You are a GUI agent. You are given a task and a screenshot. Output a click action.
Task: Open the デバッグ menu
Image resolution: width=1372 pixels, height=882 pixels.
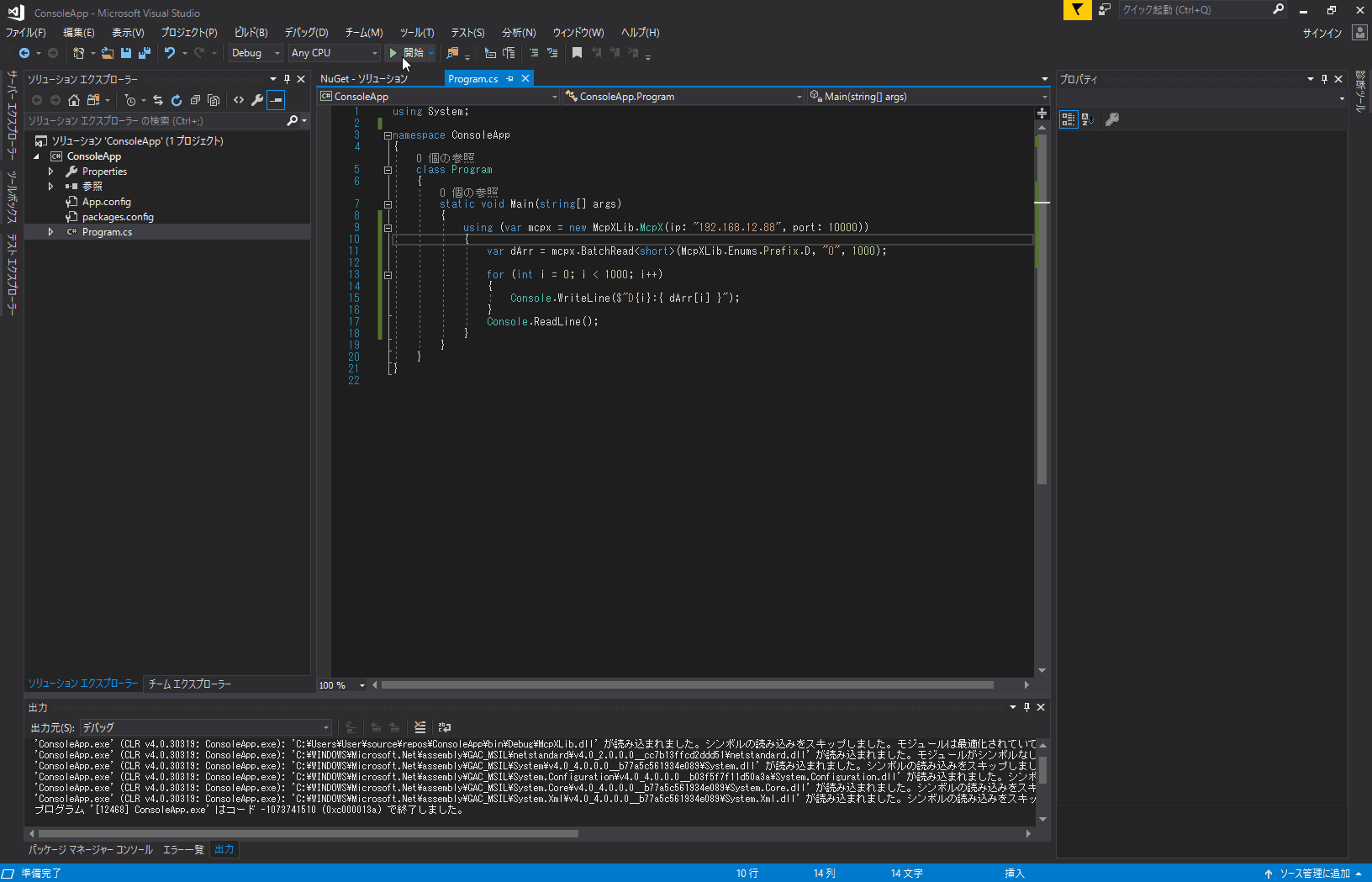306,32
